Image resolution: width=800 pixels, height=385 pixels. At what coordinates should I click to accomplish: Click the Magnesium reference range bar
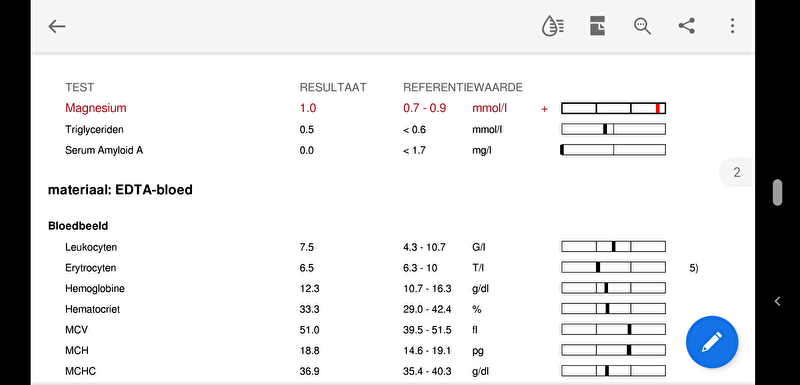point(613,108)
